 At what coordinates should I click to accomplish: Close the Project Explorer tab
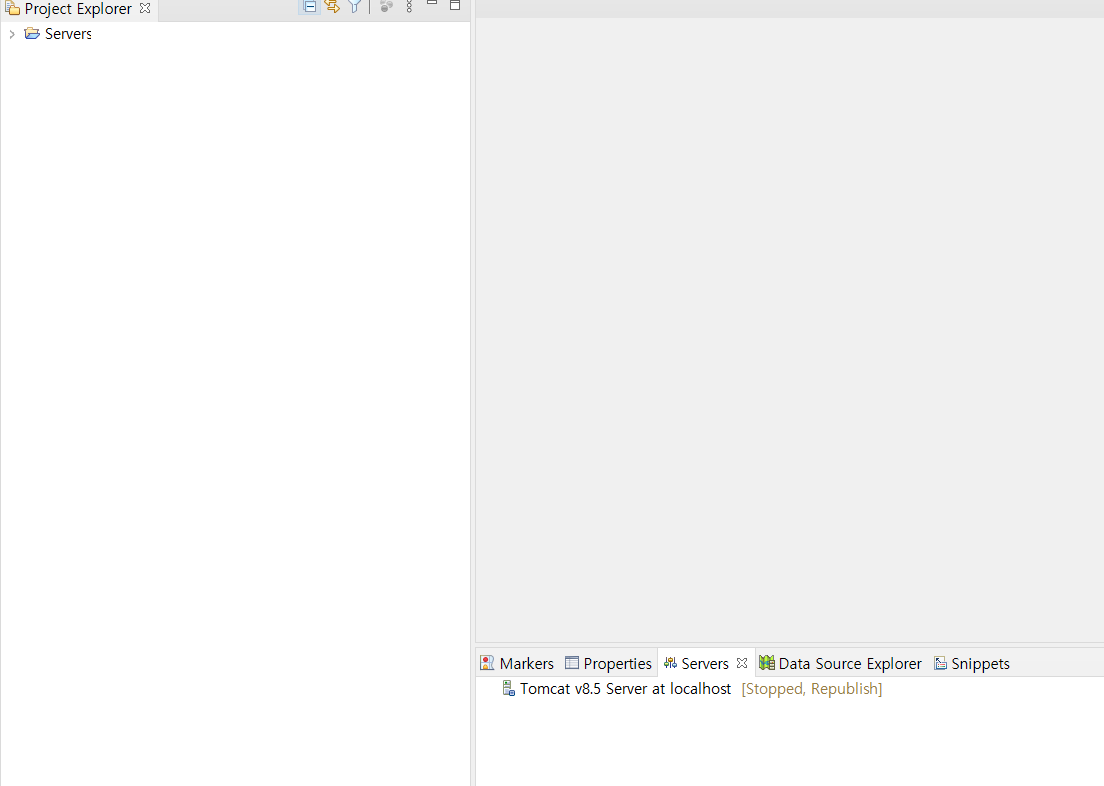coord(145,8)
